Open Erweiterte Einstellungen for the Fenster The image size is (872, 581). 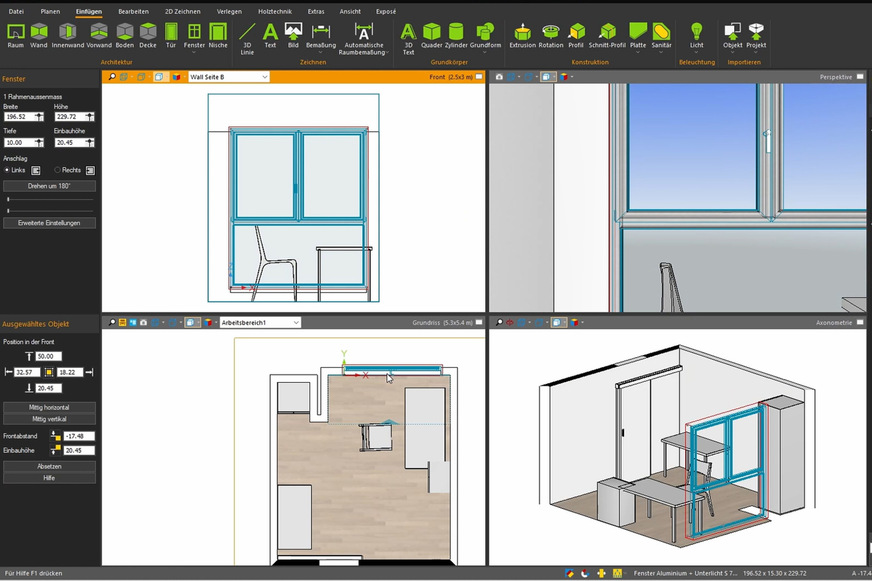tap(50, 222)
